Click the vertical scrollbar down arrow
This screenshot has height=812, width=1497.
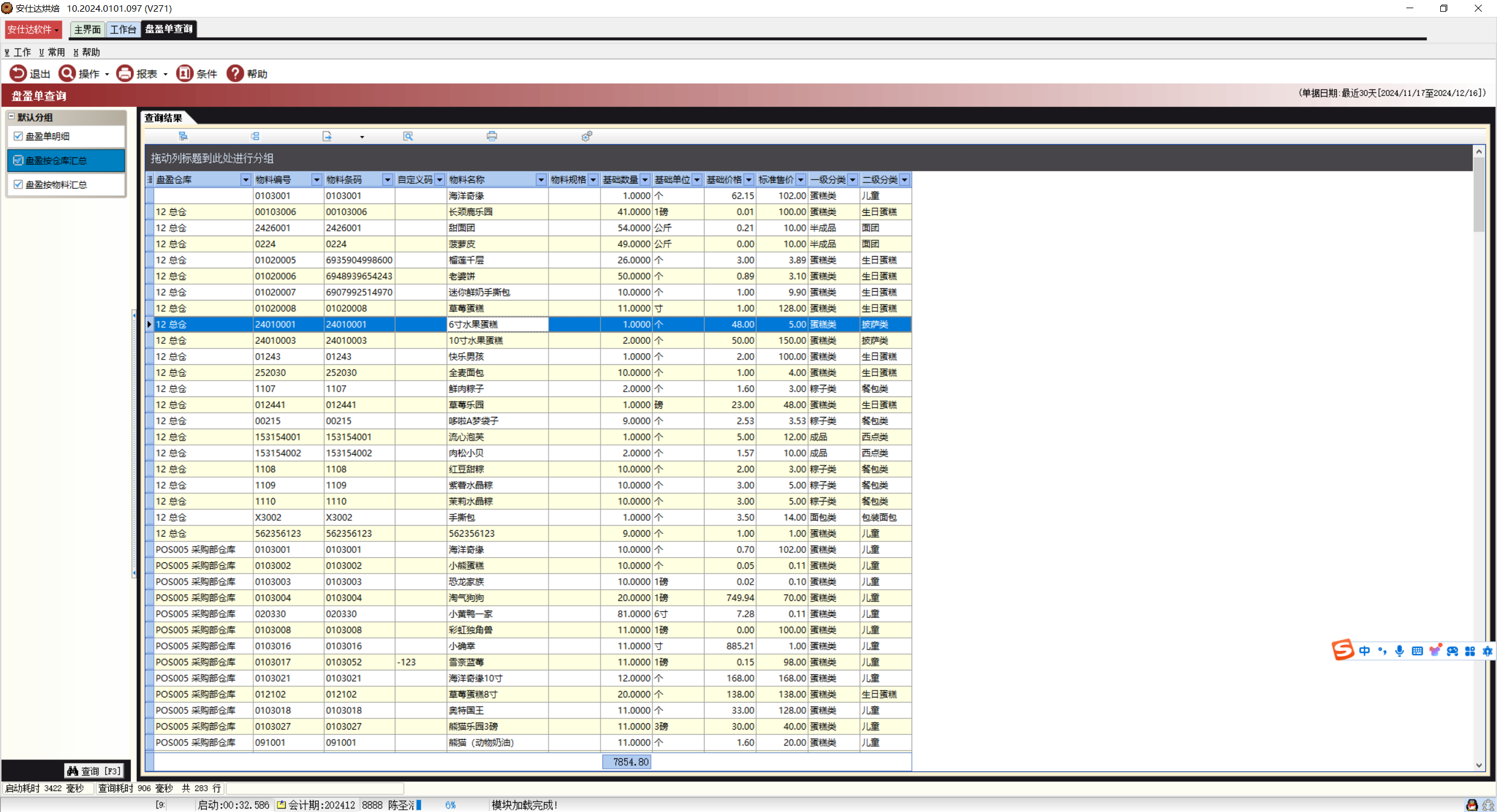1478,765
